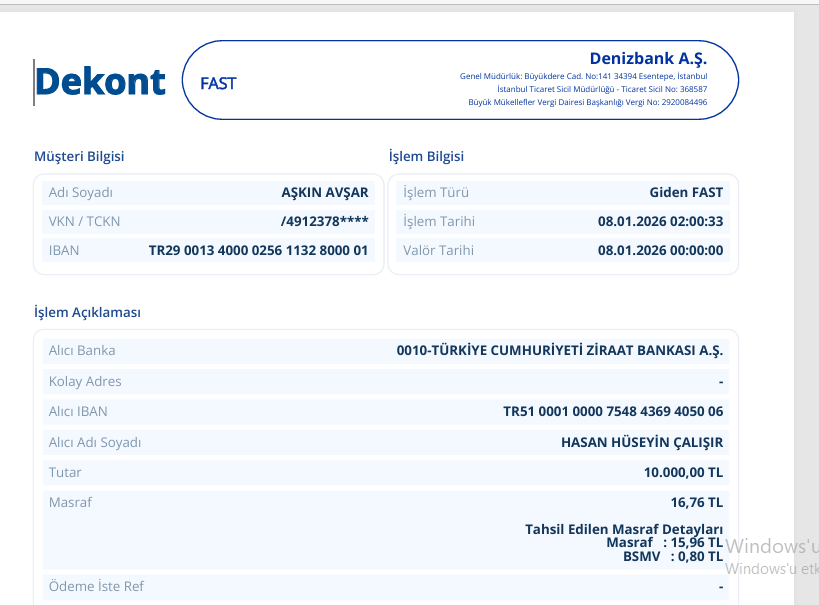Select the date 08.01.2026 02:00:33
The height and width of the screenshot is (605, 819).
click(661, 222)
